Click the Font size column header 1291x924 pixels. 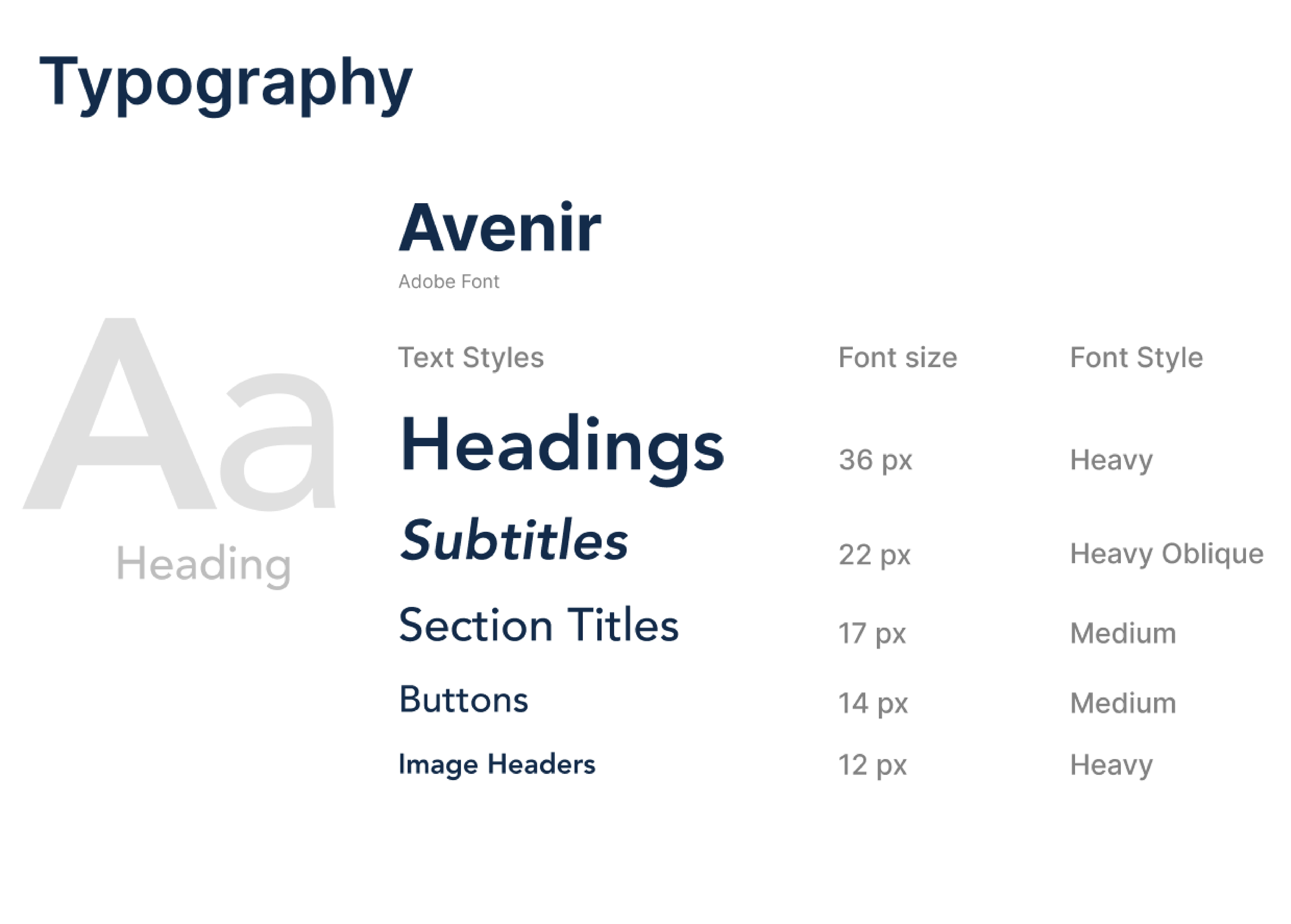(897, 358)
